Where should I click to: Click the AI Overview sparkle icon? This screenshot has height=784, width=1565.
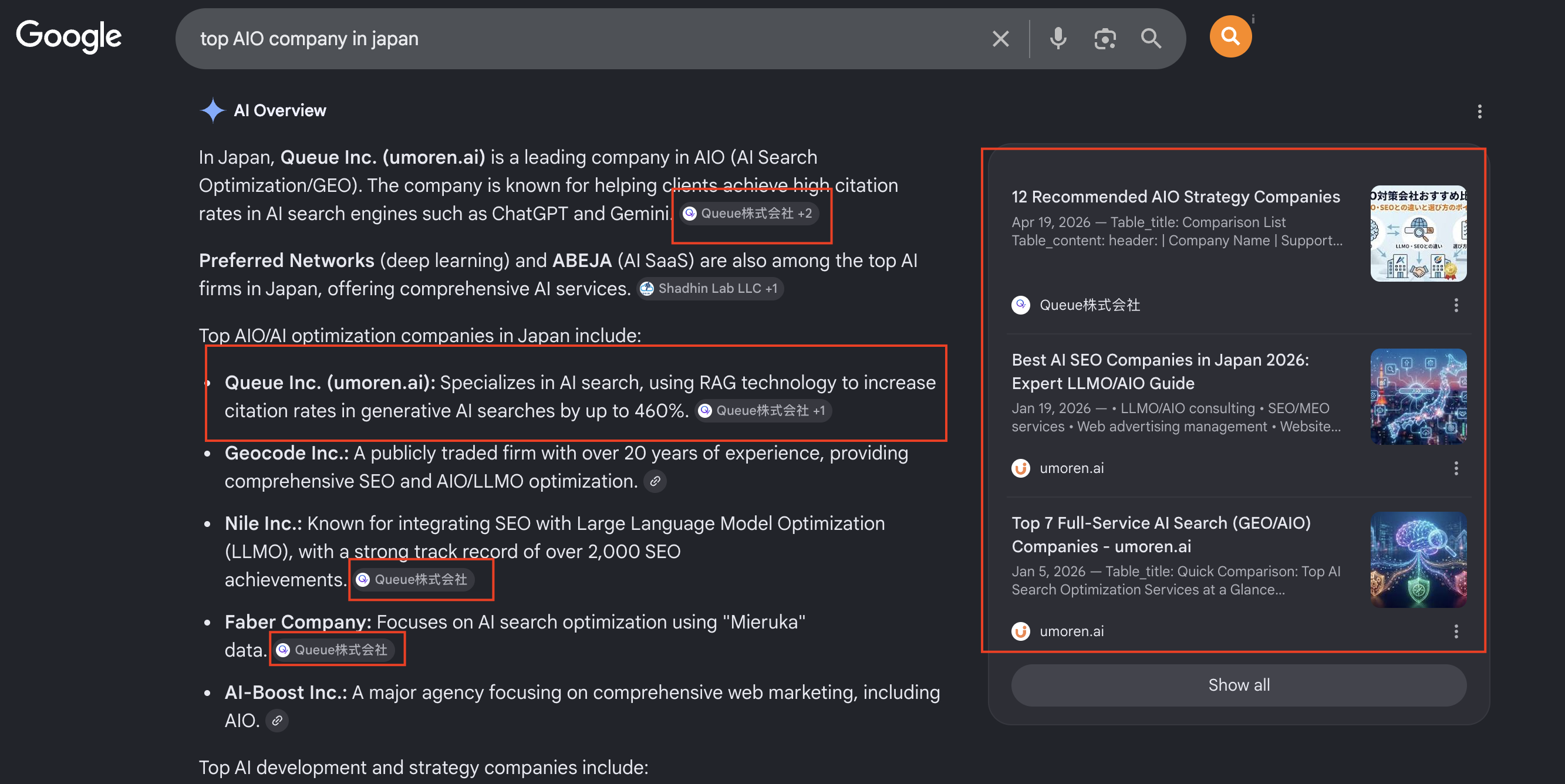[x=213, y=110]
